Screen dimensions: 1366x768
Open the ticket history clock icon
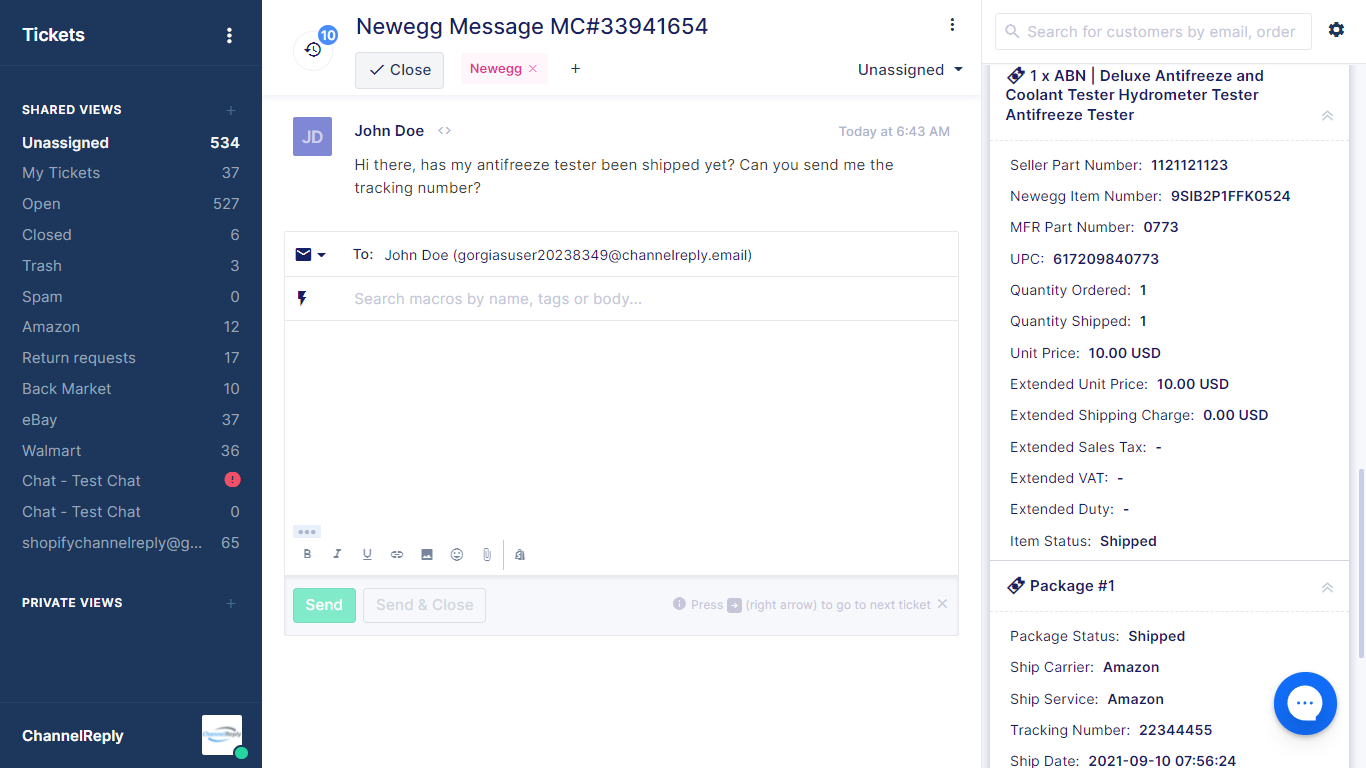tap(313, 49)
